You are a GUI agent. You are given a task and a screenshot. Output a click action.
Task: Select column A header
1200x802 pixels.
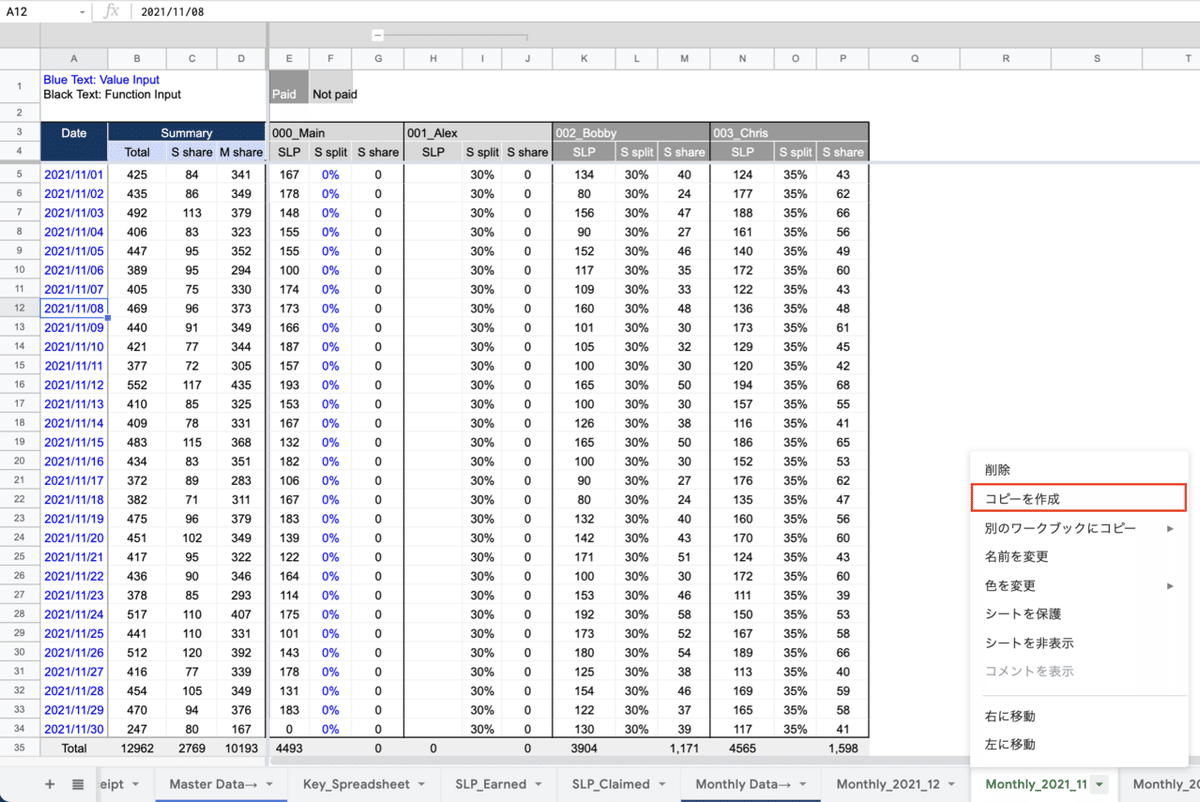tap(73, 59)
